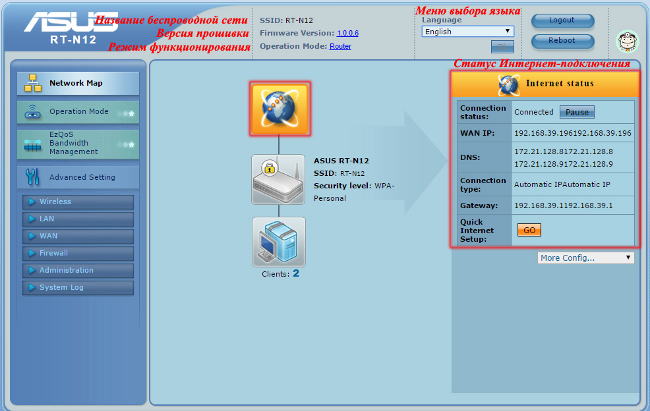Expand the Firewall settings item
650x411 pixels.
point(78,253)
